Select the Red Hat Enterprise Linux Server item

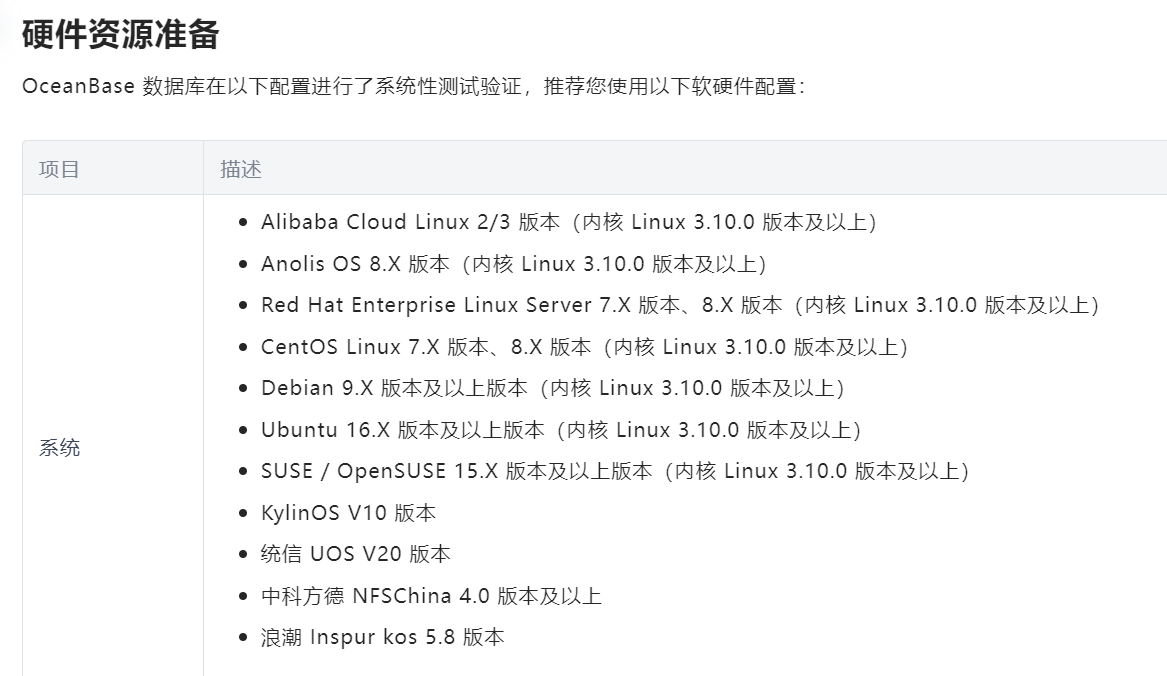pos(680,305)
